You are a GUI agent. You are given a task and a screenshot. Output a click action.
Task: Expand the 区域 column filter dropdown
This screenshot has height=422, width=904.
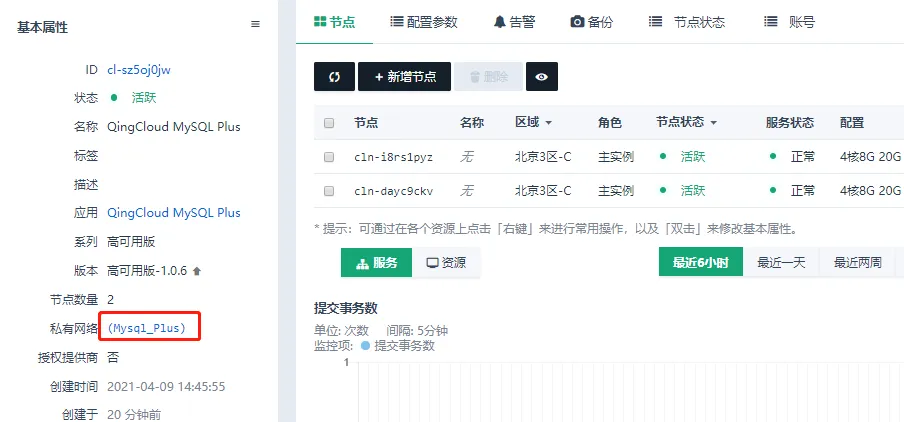pyautogui.click(x=548, y=123)
